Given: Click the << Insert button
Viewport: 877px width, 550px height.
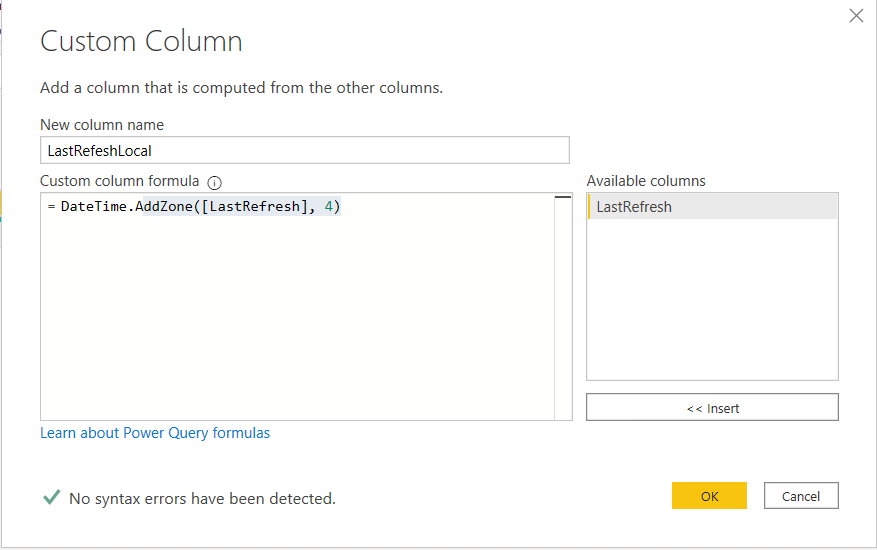Looking at the screenshot, I should point(712,407).
